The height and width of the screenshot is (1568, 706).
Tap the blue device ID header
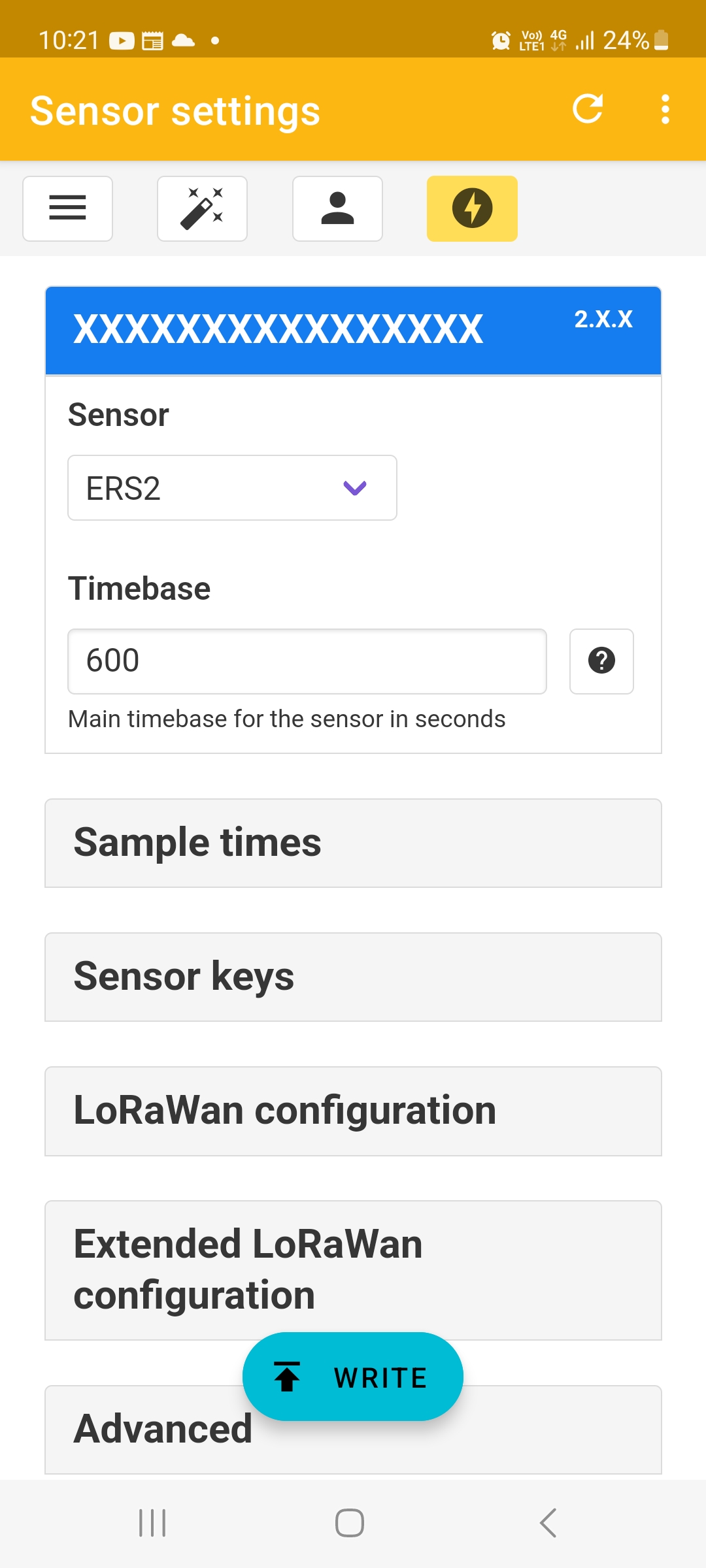[x=353, y=331]
